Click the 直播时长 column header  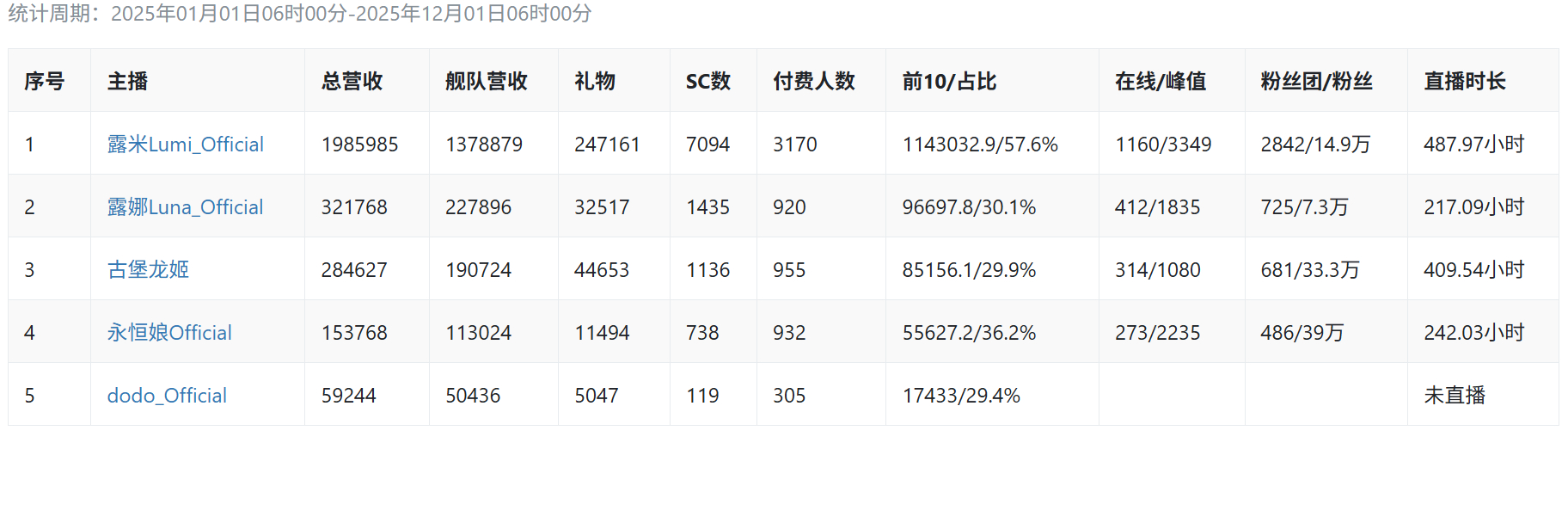[1464, 82]
